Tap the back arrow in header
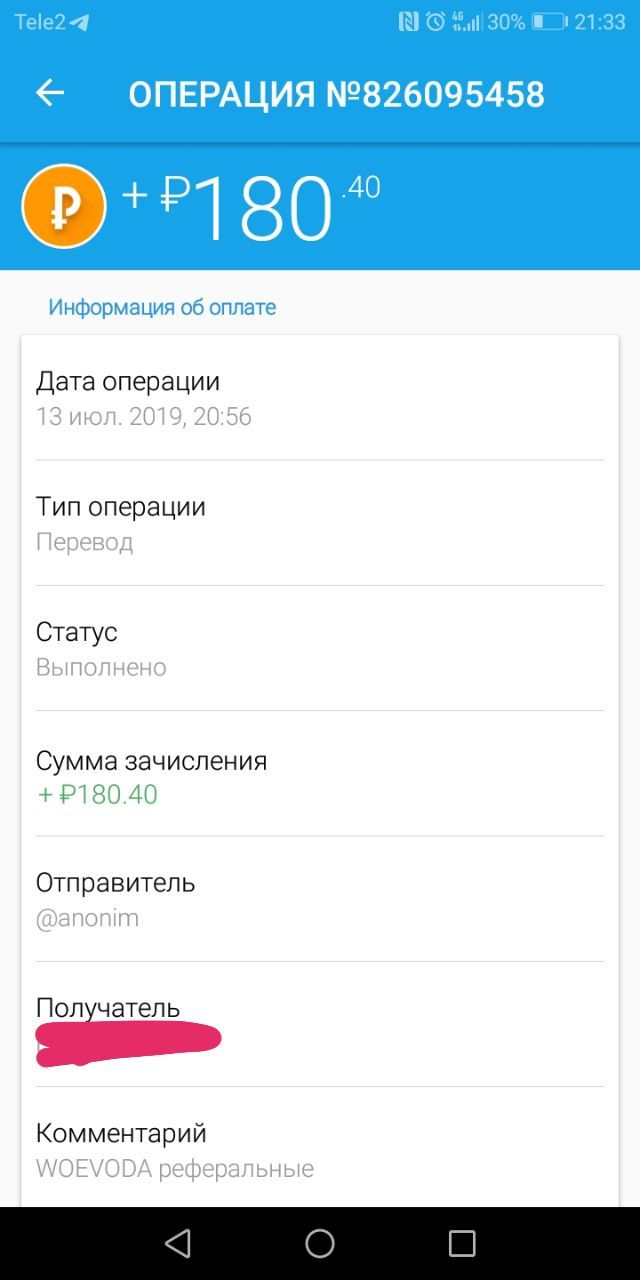The width and height of the screenshot is (640, 1280). 50,94
